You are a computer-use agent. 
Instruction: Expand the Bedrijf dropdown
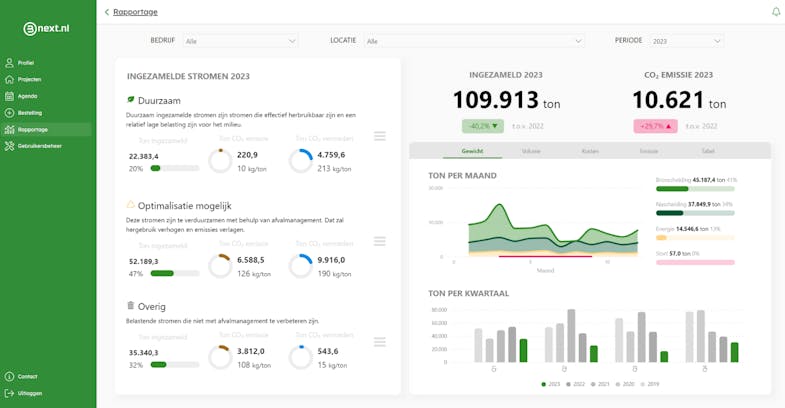[x=240, y=41]
